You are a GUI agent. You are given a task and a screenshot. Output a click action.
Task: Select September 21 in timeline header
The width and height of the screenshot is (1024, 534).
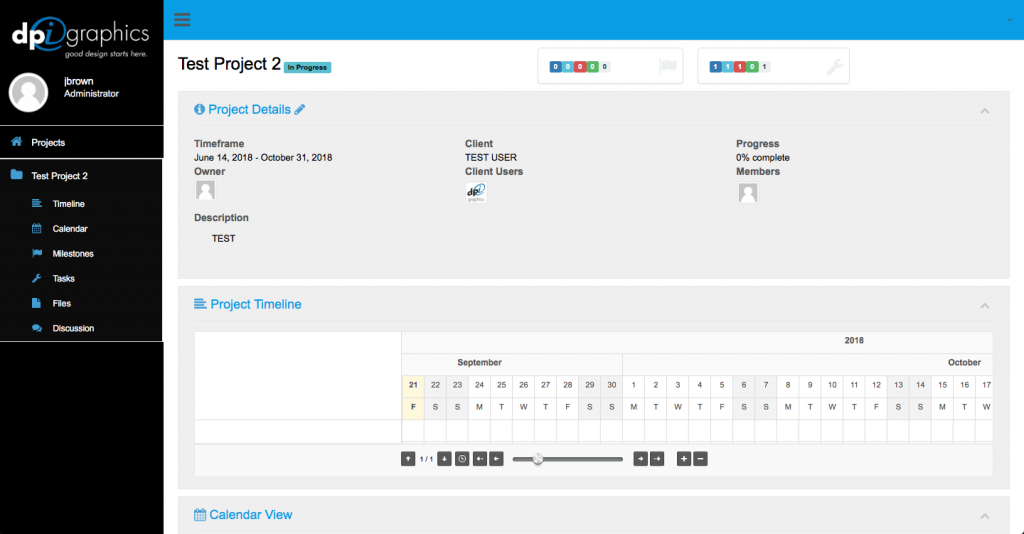tap(413, 385)
